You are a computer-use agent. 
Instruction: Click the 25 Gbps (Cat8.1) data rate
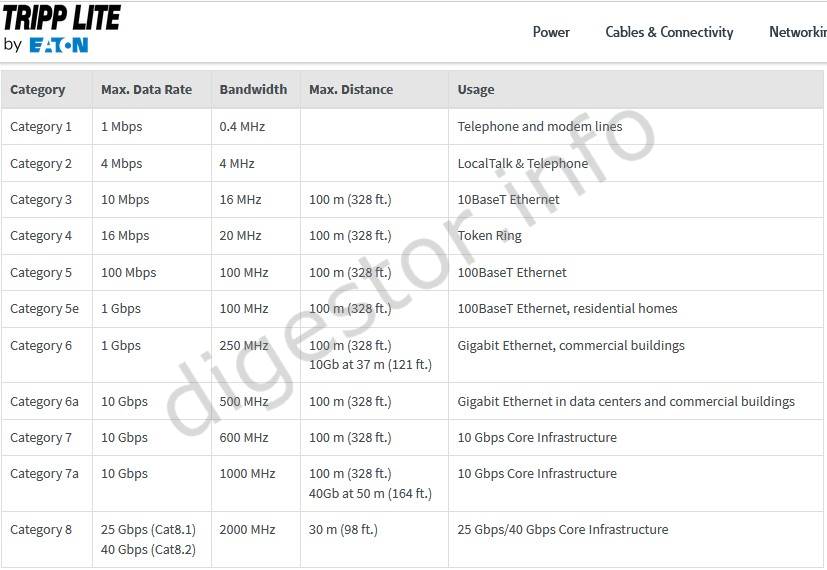(148, 530)
